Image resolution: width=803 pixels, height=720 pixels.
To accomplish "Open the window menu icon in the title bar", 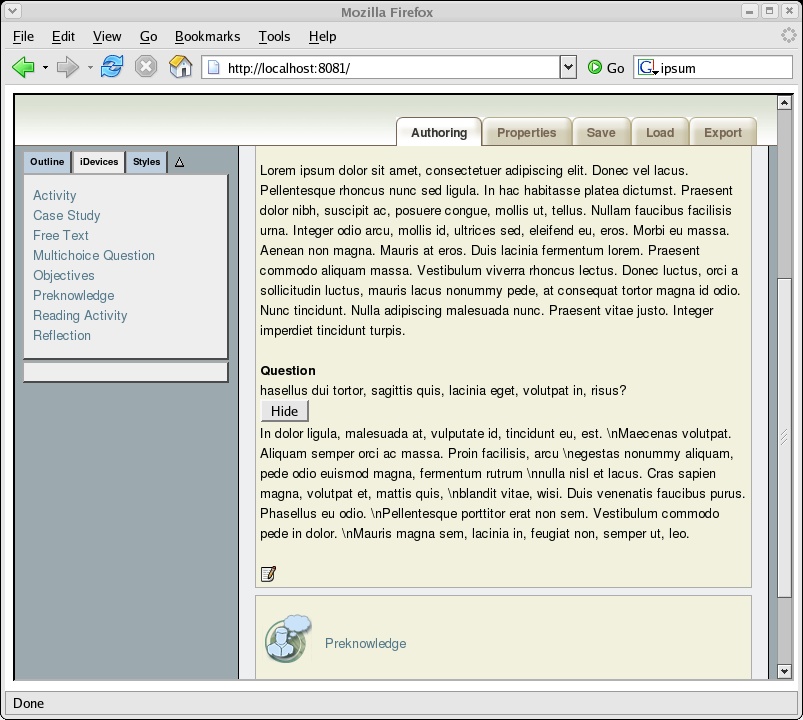I will (x=12, y=10).
